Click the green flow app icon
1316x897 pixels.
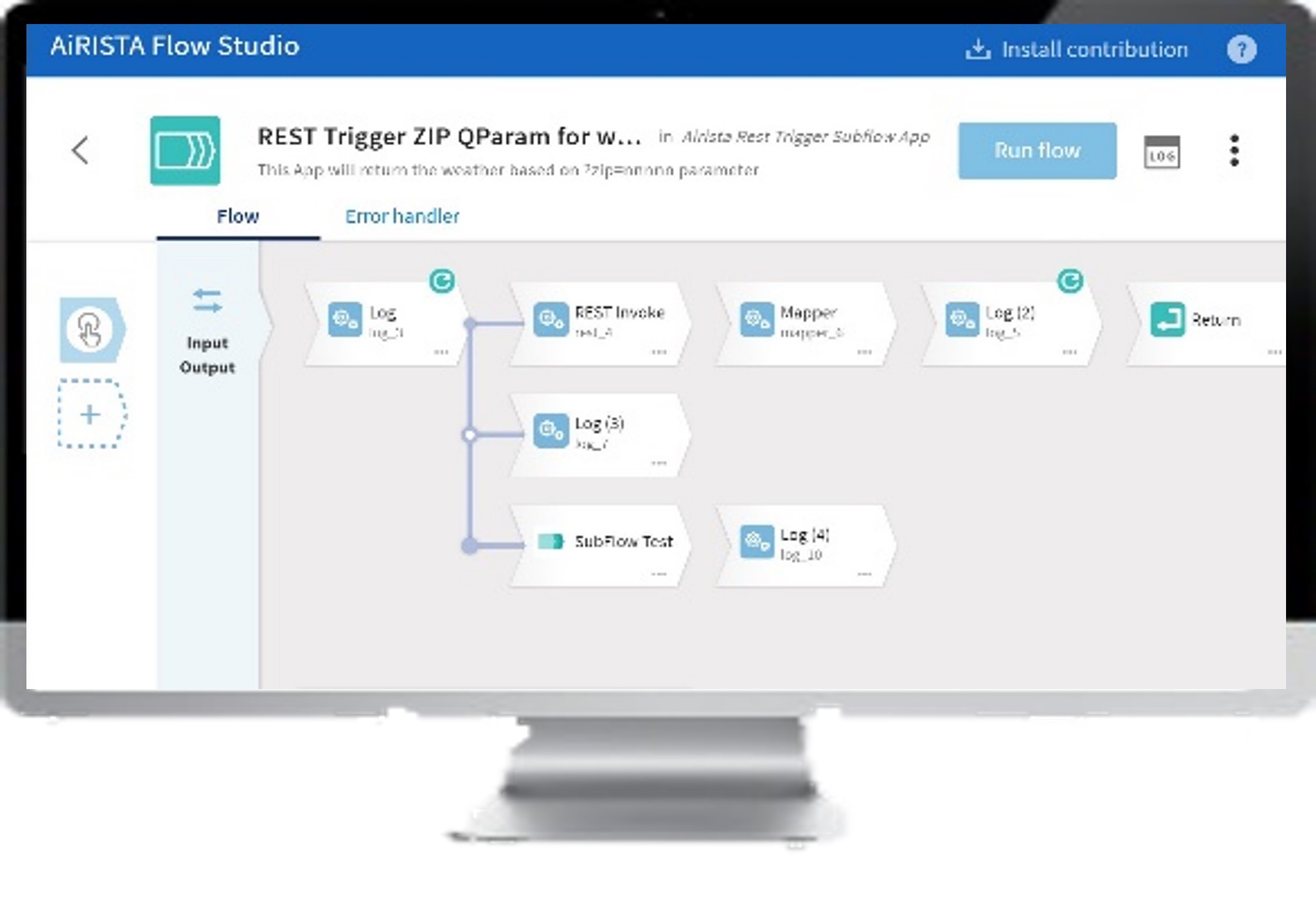(185, 150)
